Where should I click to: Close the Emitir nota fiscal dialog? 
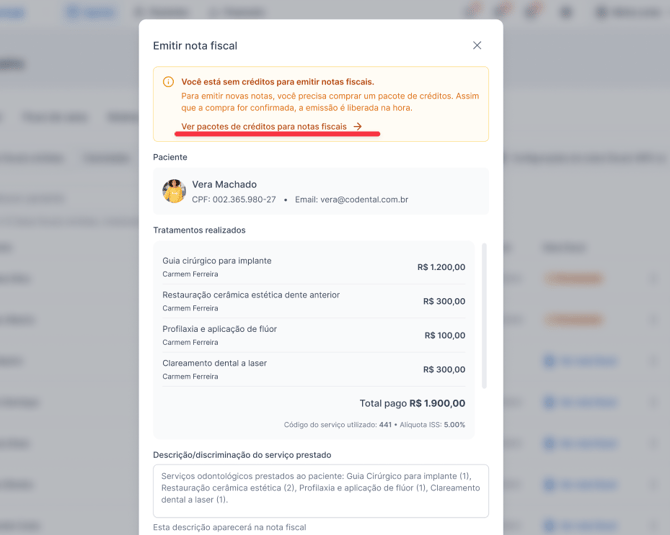coord(477,45)
